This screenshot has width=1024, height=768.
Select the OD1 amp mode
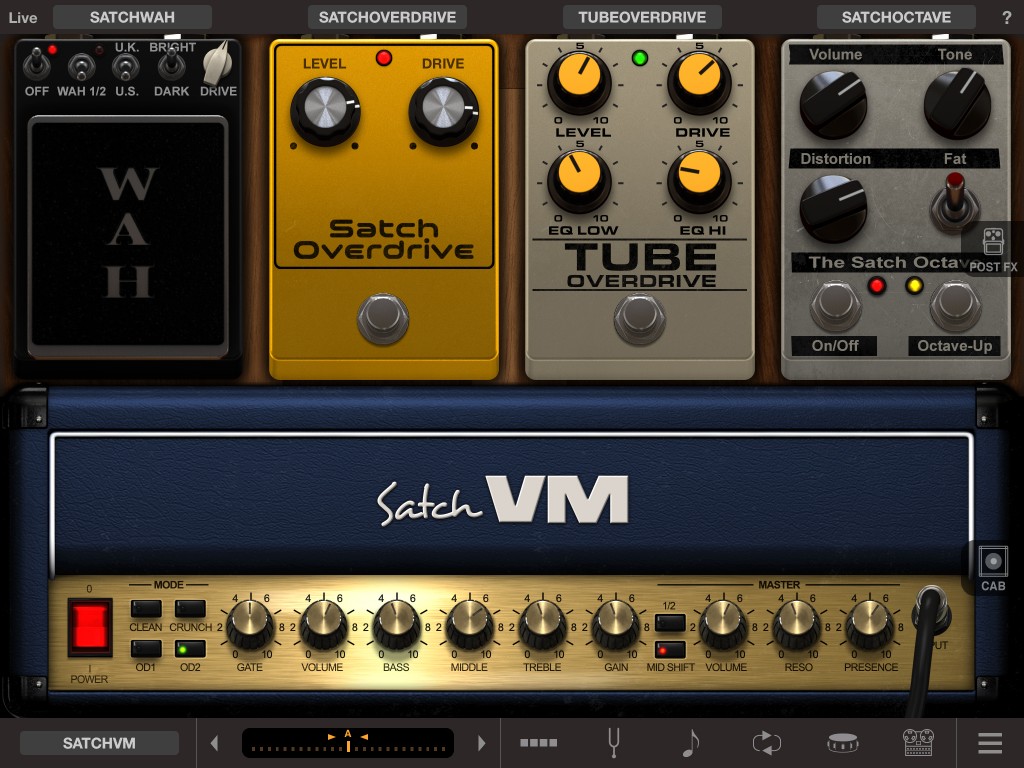pos(146,649)
